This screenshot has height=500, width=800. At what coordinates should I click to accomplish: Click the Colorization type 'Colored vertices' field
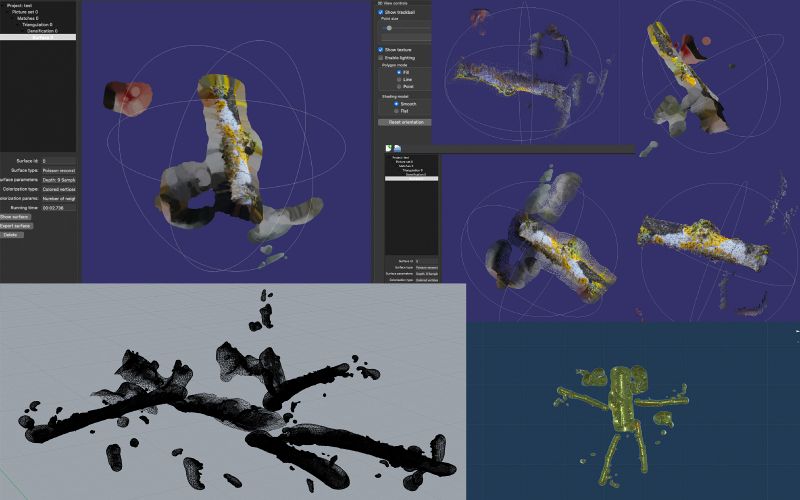pyautogui.click(x=59, y=189)
